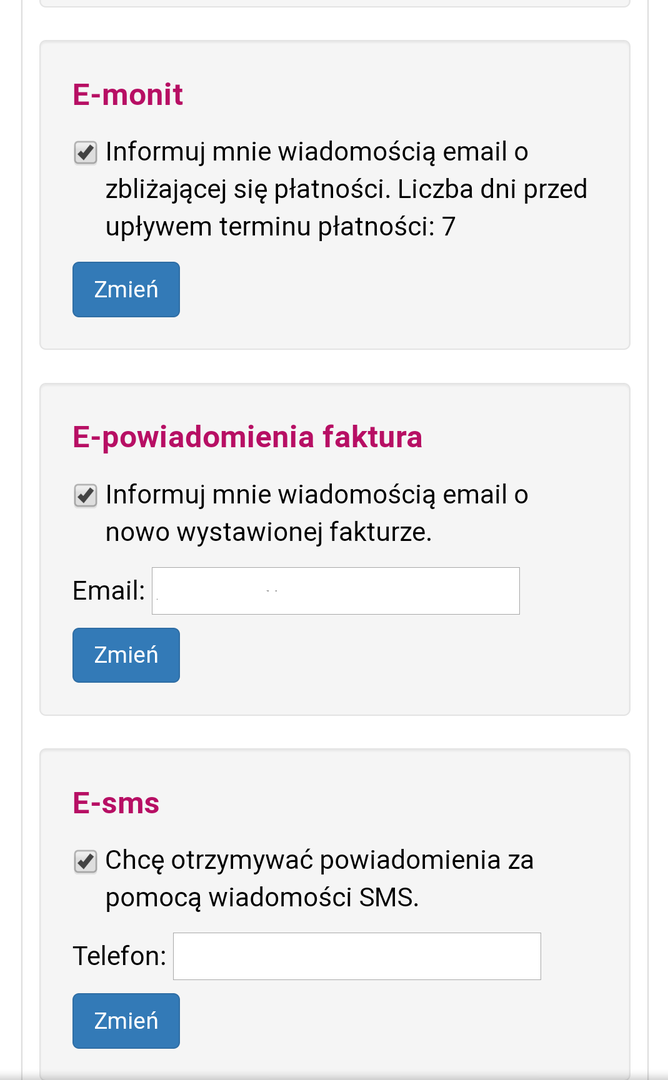Click the 'pomocą wiadomości SMS' label text
Screen dimensions: 668x1080
click(x=262, y=898)
